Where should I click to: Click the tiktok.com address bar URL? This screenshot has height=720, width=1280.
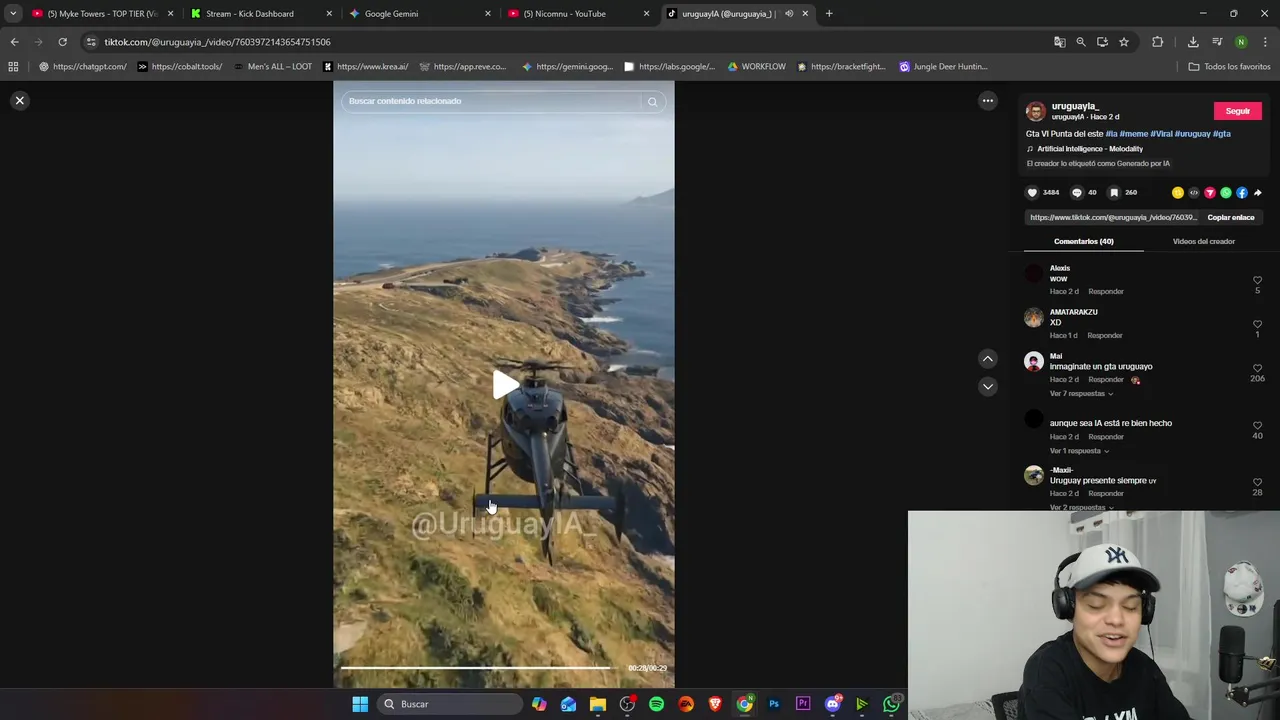(218, 42)
